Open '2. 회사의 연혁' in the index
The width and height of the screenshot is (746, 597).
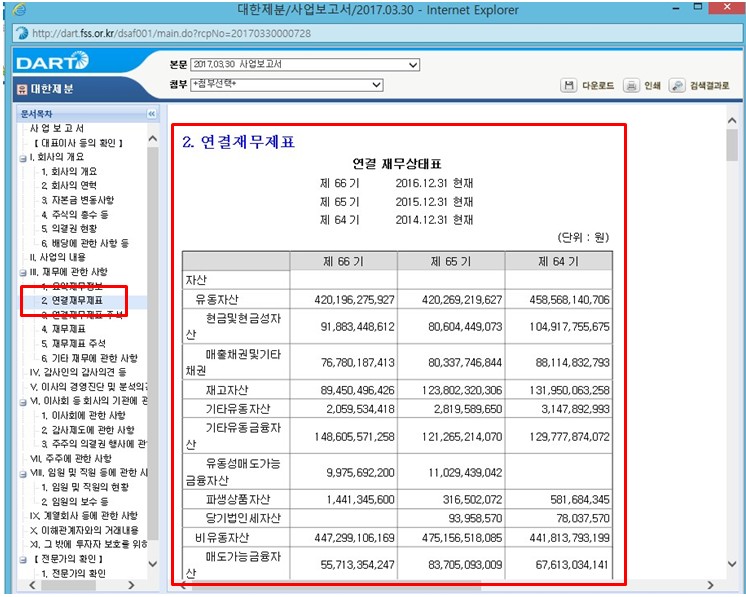69,186
